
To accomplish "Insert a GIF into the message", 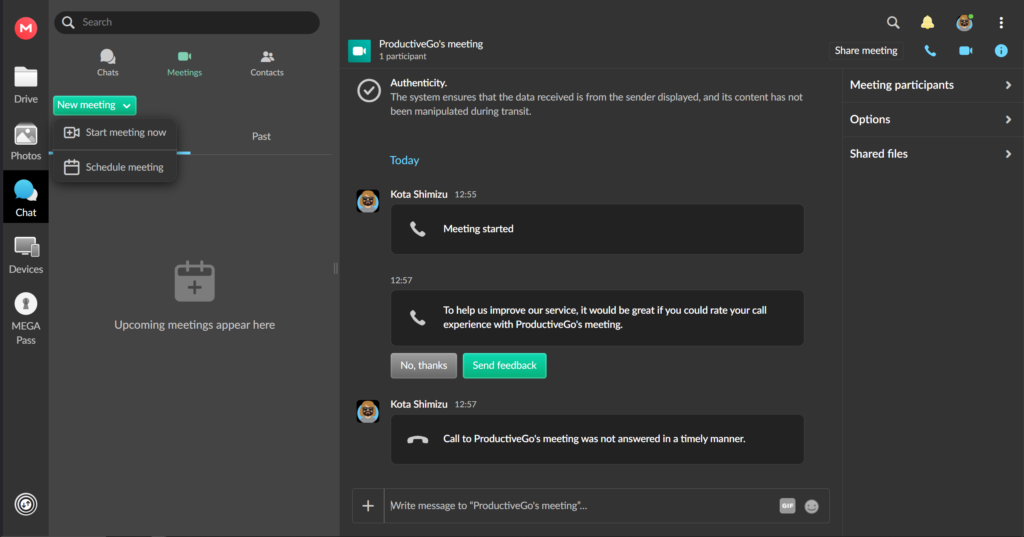I will pyautogui.click(x=787, y=506).
